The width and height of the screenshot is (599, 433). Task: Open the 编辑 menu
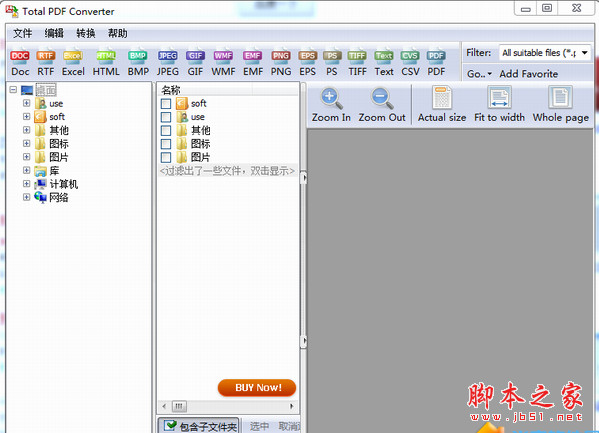tap(54, 34)
